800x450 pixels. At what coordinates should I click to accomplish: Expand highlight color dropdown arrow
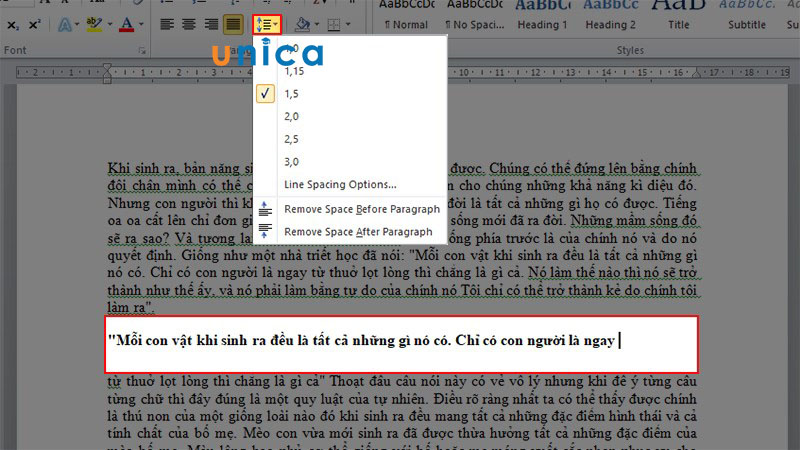(x=110, y=24)
